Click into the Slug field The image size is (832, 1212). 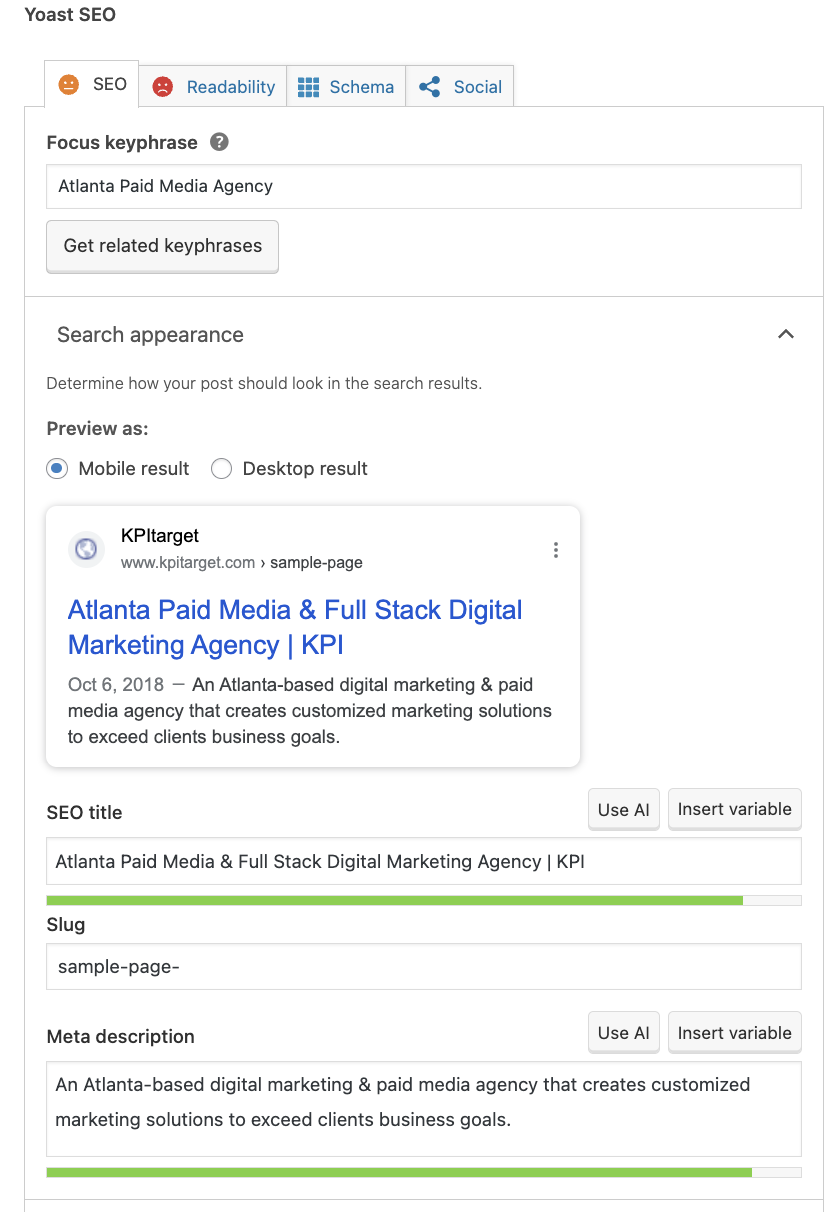(x=424, y=967)
